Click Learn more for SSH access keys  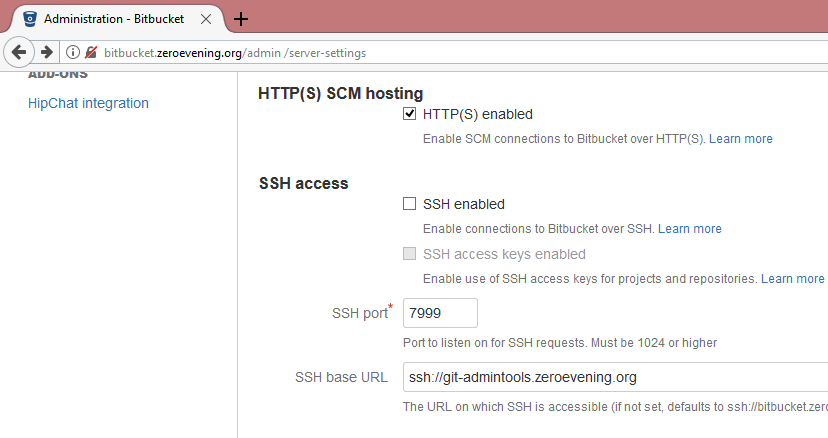tap(792, 279)
